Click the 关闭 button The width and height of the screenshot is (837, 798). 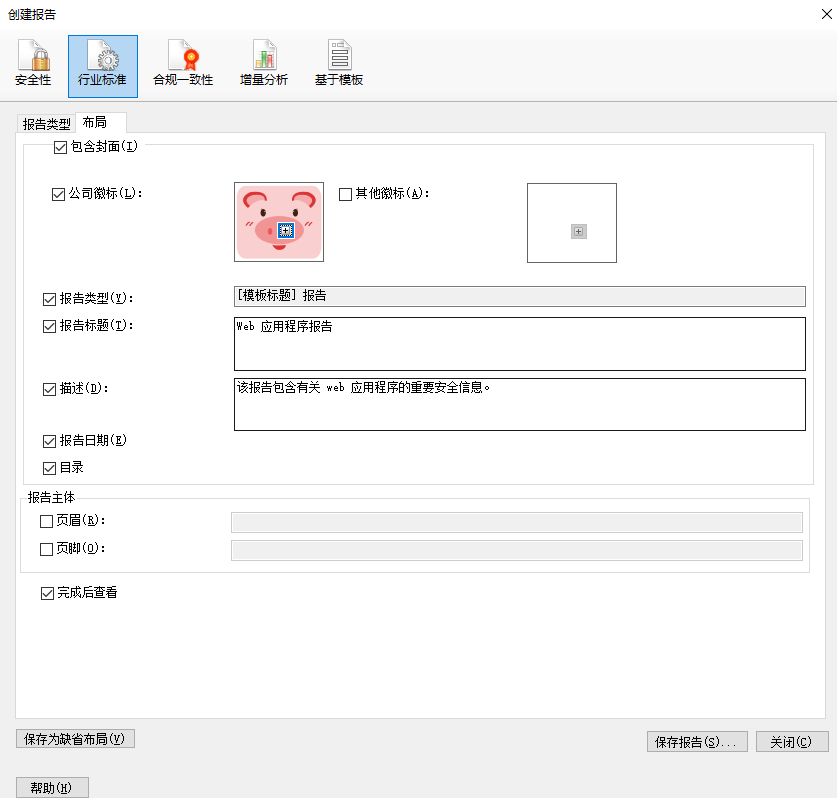792,742
